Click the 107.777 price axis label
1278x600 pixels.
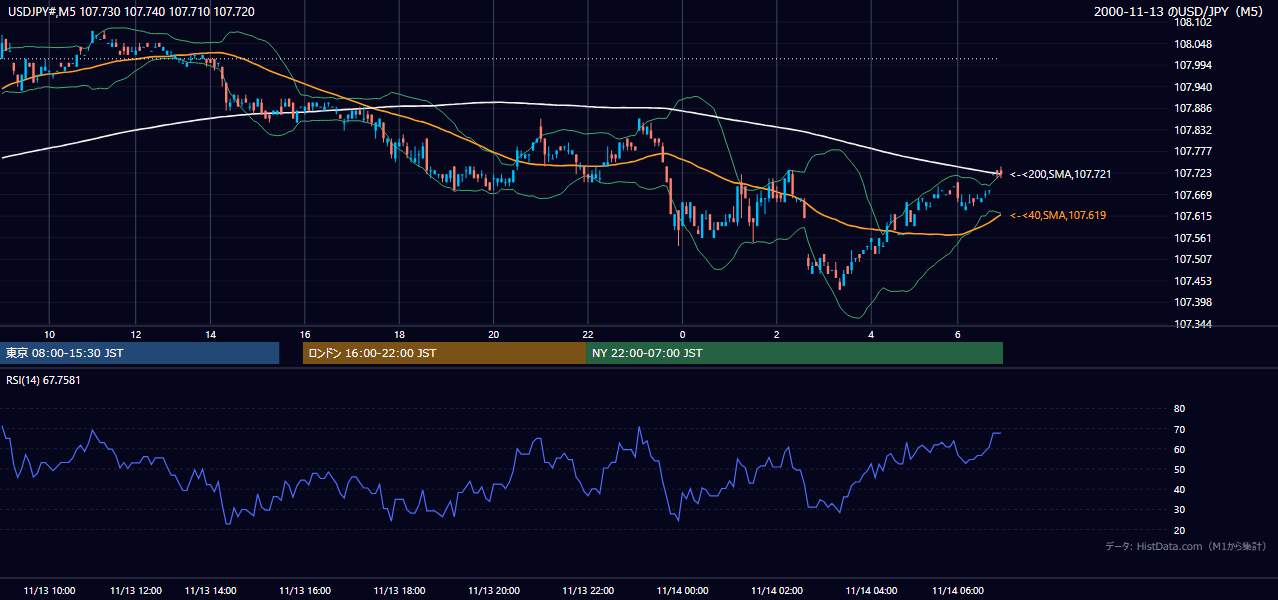1193,151
